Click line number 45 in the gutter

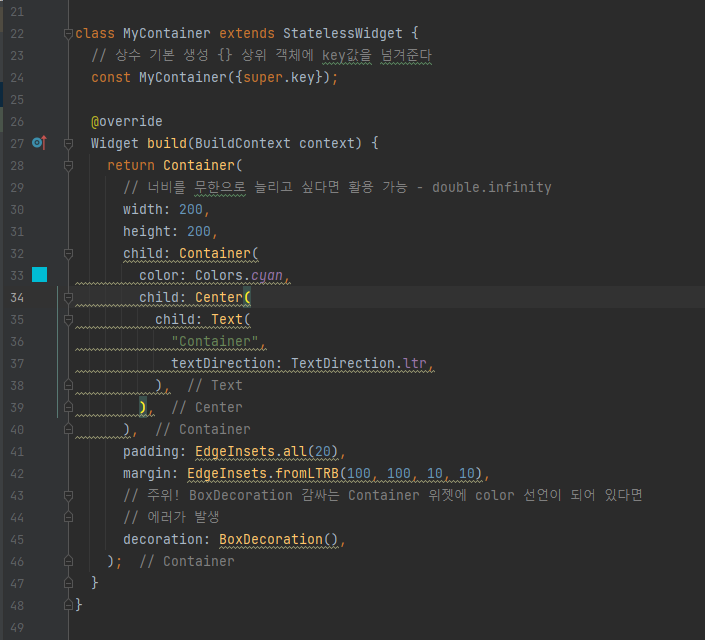pos(17,540)
